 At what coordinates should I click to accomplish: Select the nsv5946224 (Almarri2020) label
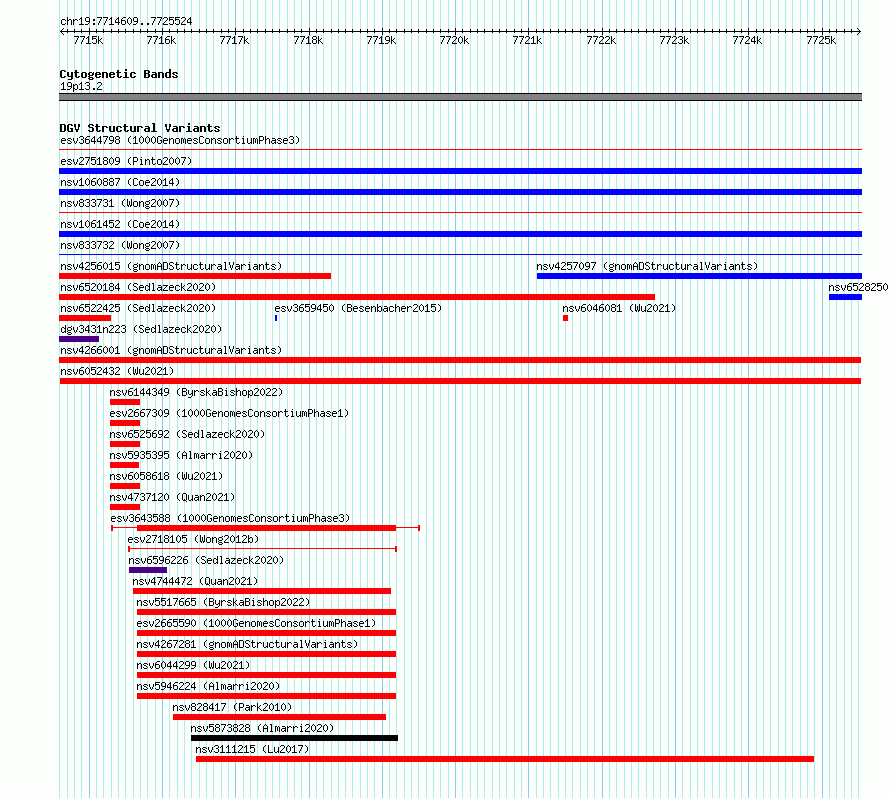pyautogui.click(x=208, y=686)
